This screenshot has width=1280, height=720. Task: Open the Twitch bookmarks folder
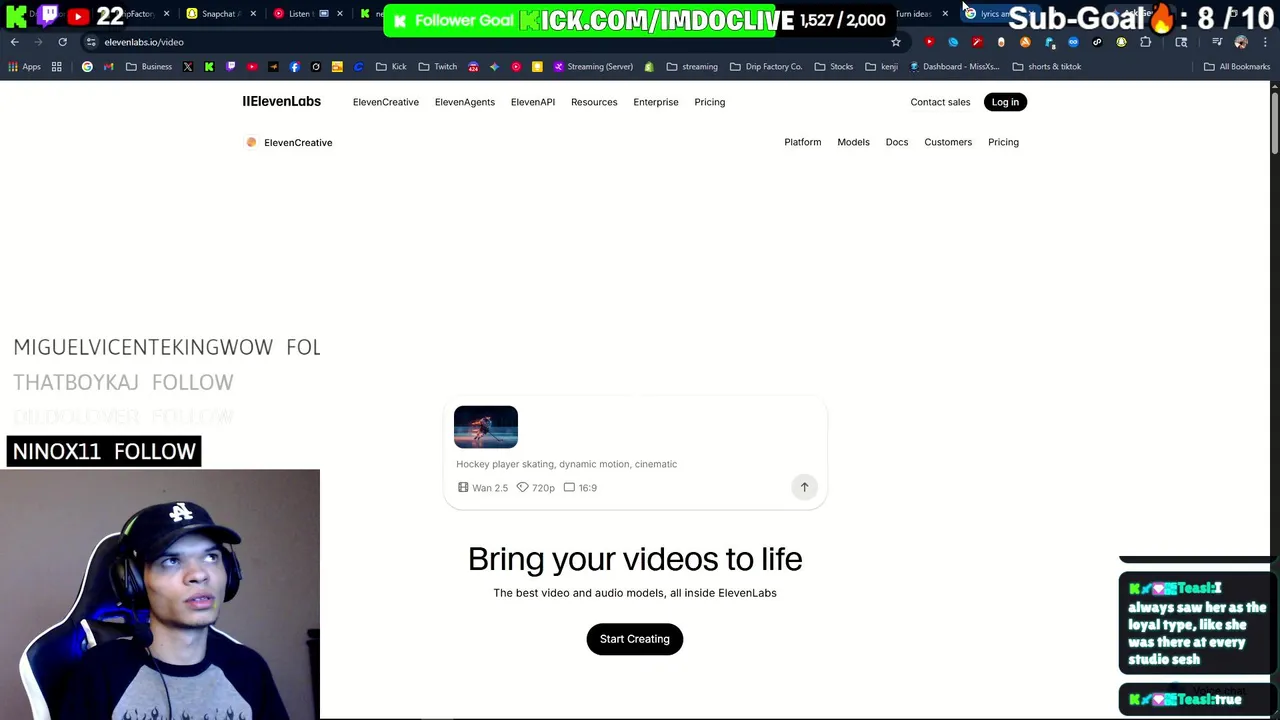(x=438, y=67)
